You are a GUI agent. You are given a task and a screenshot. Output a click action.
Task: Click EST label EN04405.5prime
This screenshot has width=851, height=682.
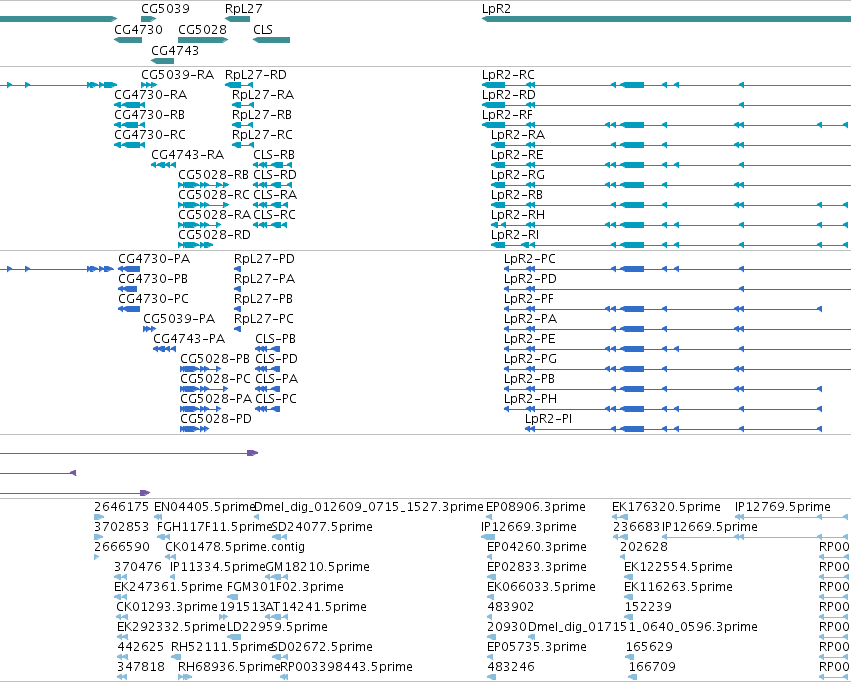pos(205,507)
